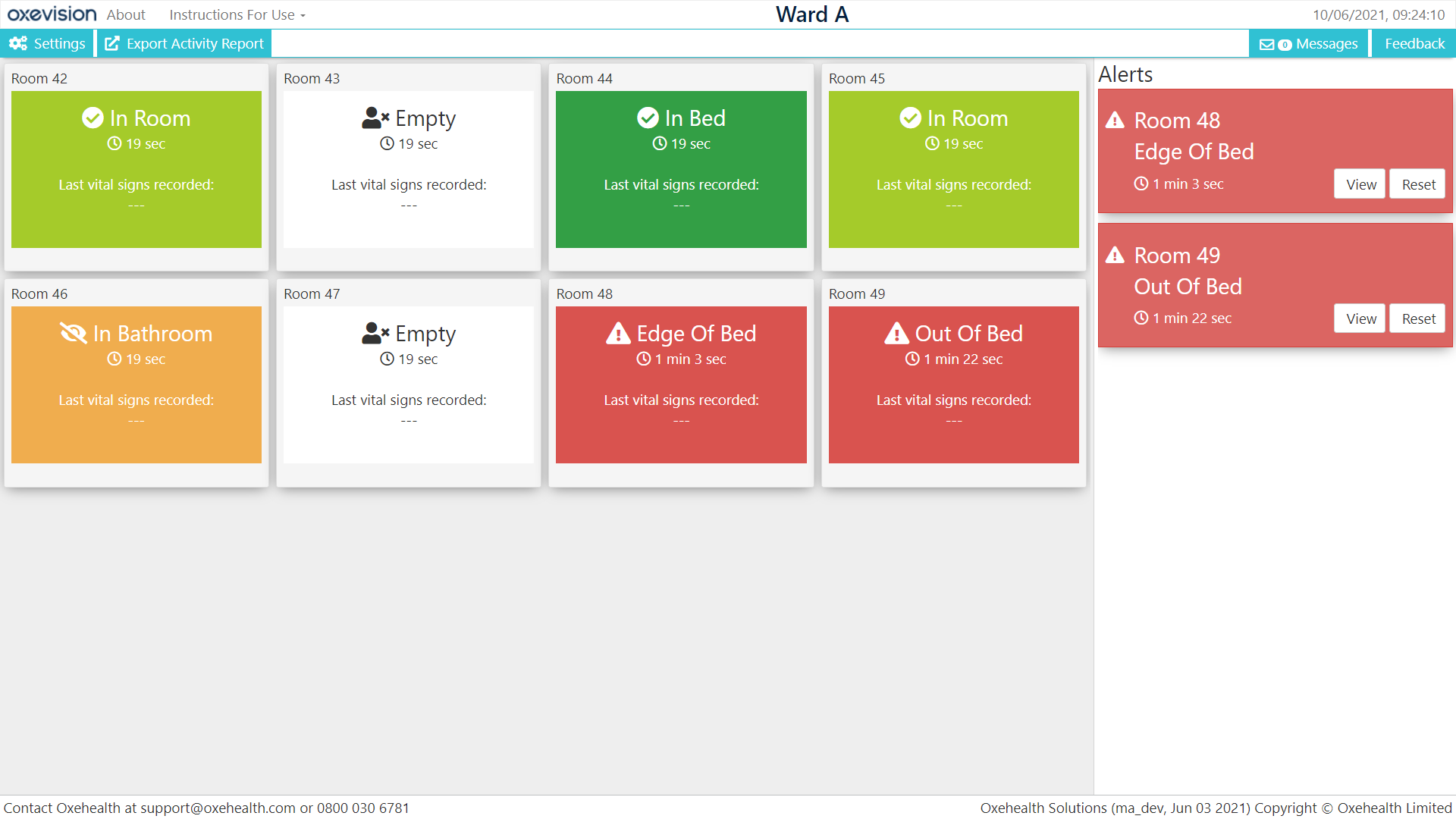Click the checkmark icon in the Room 44 In Bed tile
Image resolution: width=1456 pixels, height=819 pixels.
coord(648,118)
